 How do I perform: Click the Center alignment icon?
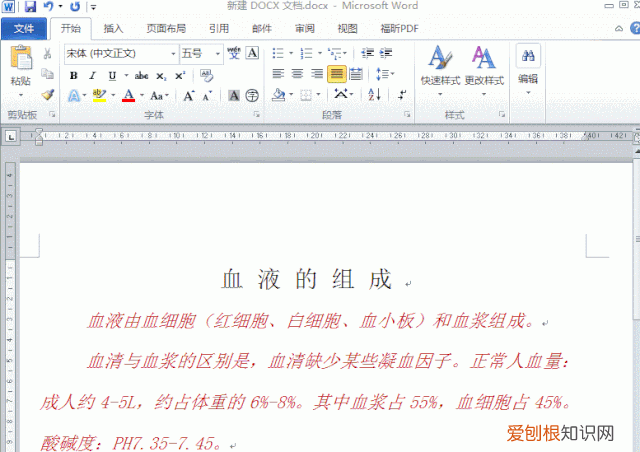297,74
